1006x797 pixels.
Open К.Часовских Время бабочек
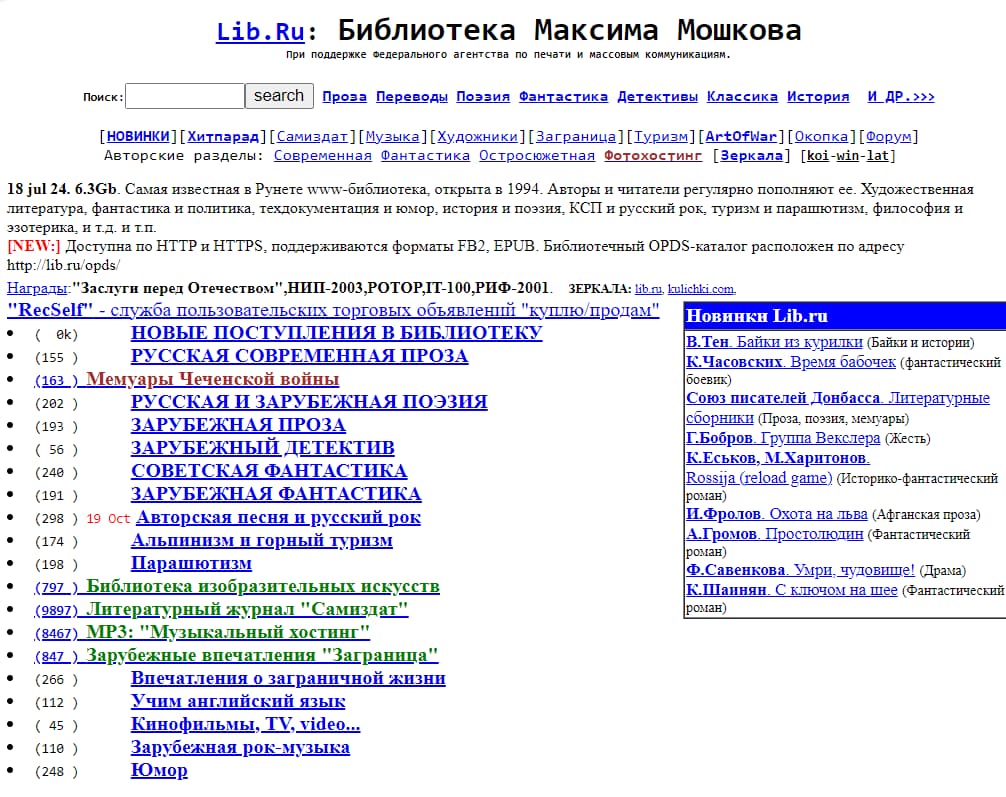coord(791,363)
